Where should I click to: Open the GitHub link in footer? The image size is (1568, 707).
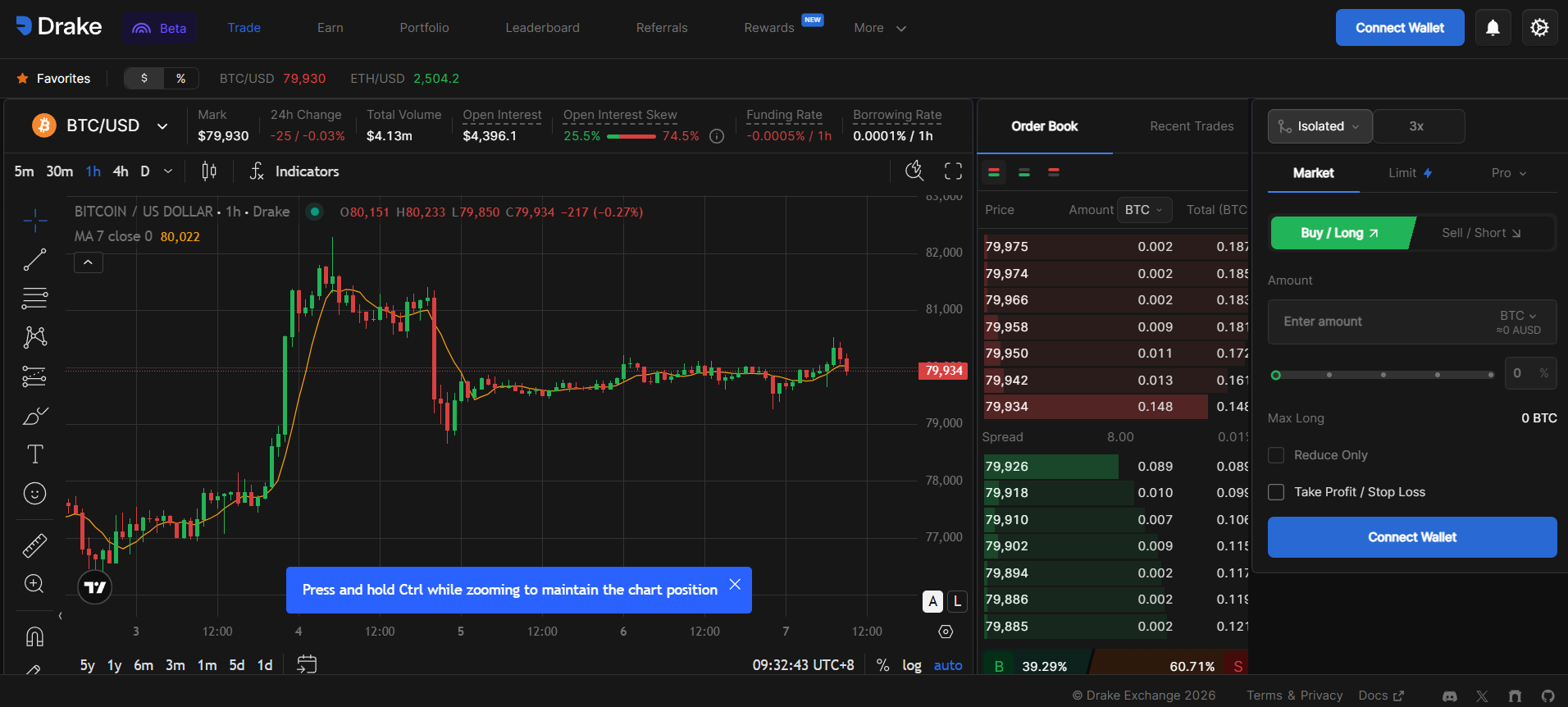coord(1547,696)
